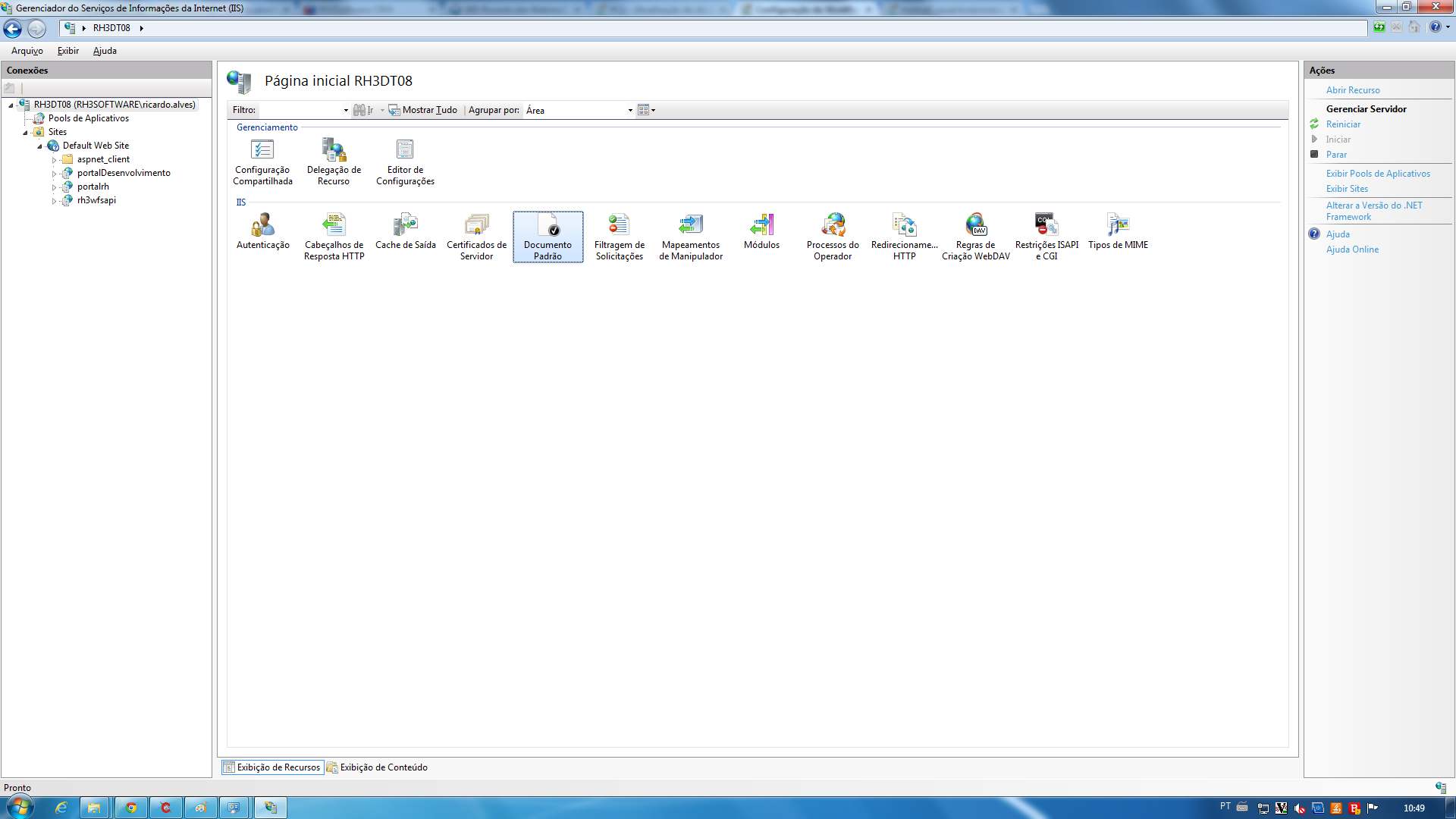
Task: Click the Forward navigation arrow
Action: pyautogui.click(x=36, y=29)
